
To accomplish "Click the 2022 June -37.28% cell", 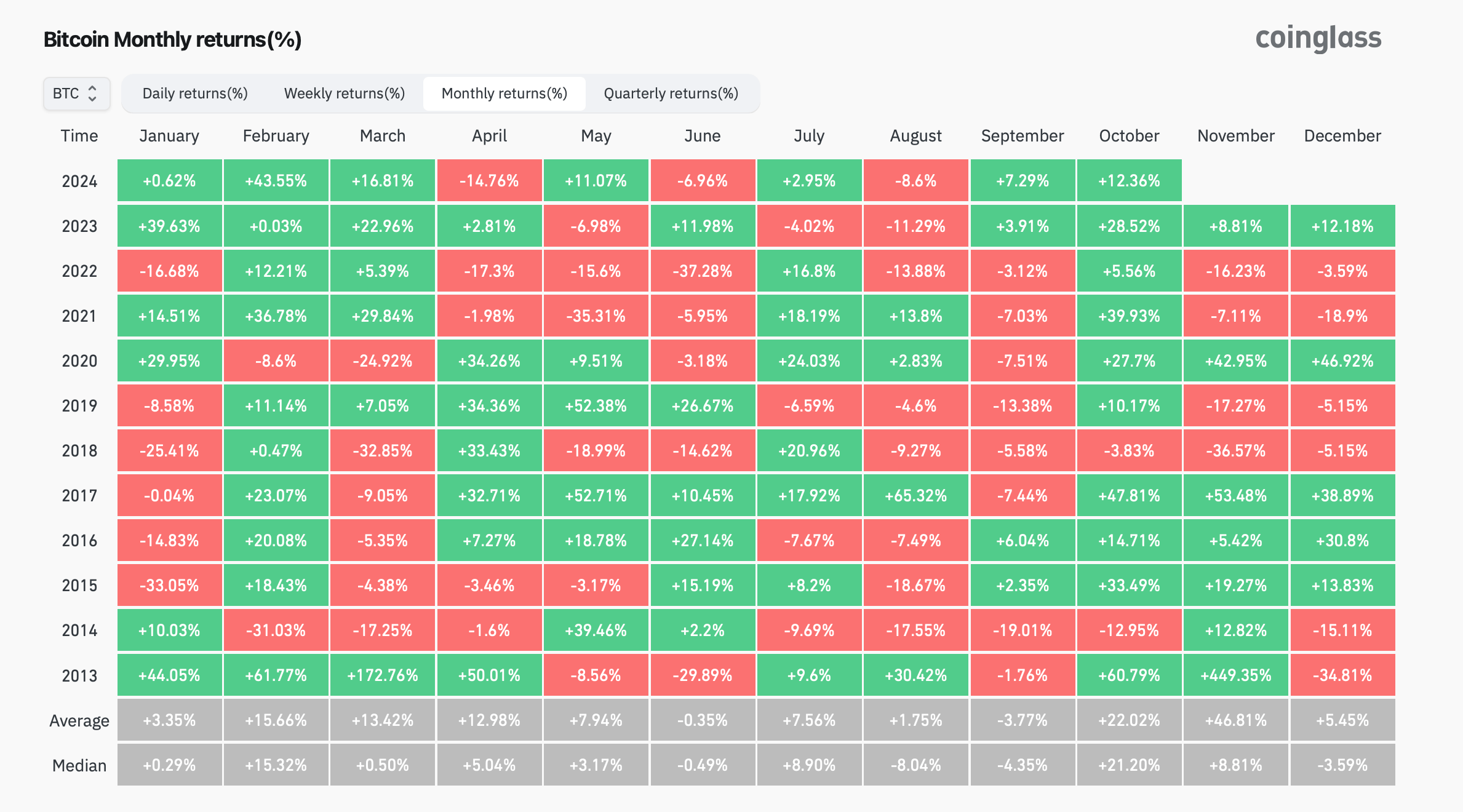I will tap(703, 271).
